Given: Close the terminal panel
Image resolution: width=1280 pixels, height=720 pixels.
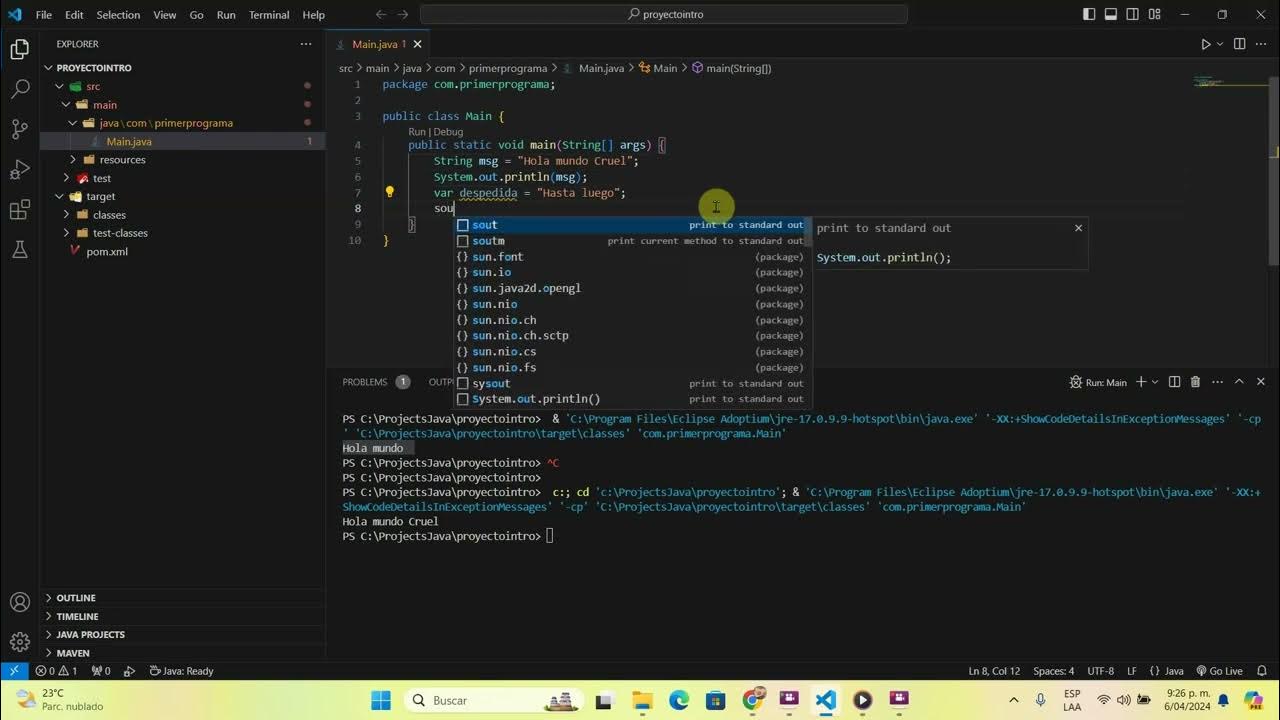Looking at the screenshot, I should [x=1261, y=382].
